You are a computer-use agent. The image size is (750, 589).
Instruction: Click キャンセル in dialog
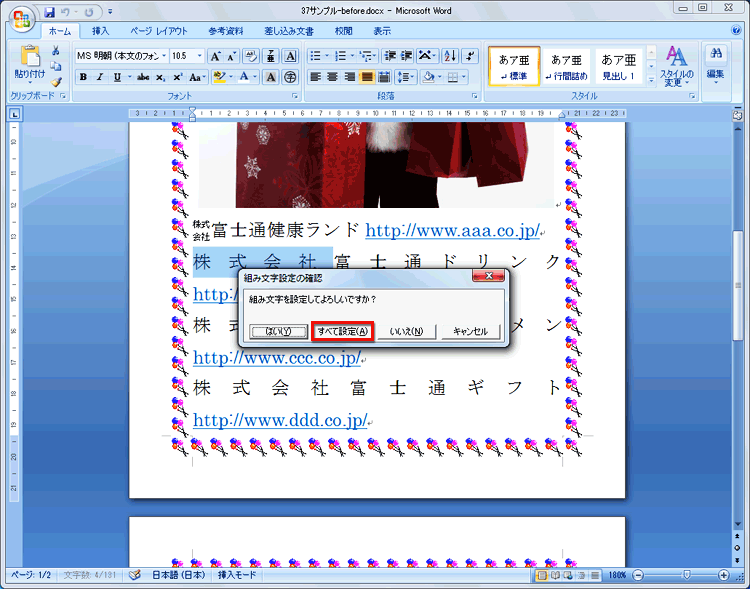(470, 331)
